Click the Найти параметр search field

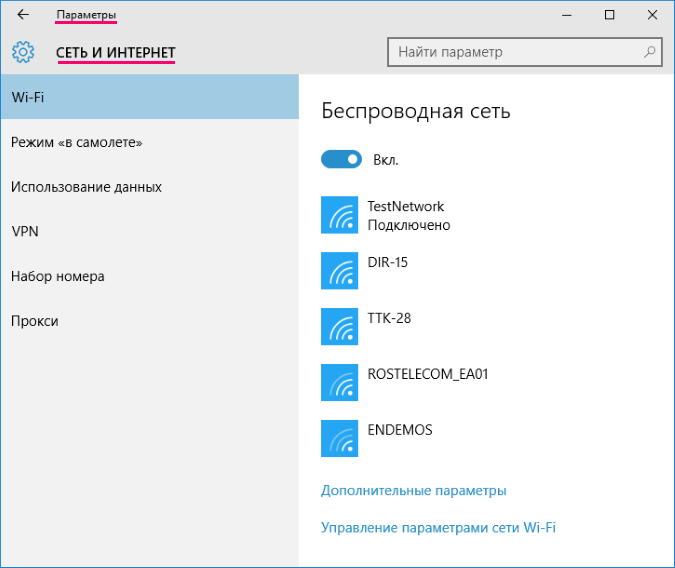(515, 52)
